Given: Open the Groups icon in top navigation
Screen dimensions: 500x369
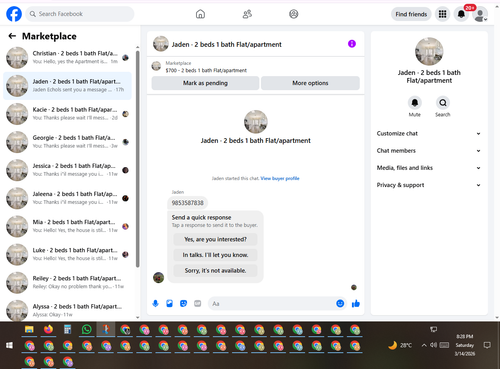Looking at the screenshot, I should point(294,14).
